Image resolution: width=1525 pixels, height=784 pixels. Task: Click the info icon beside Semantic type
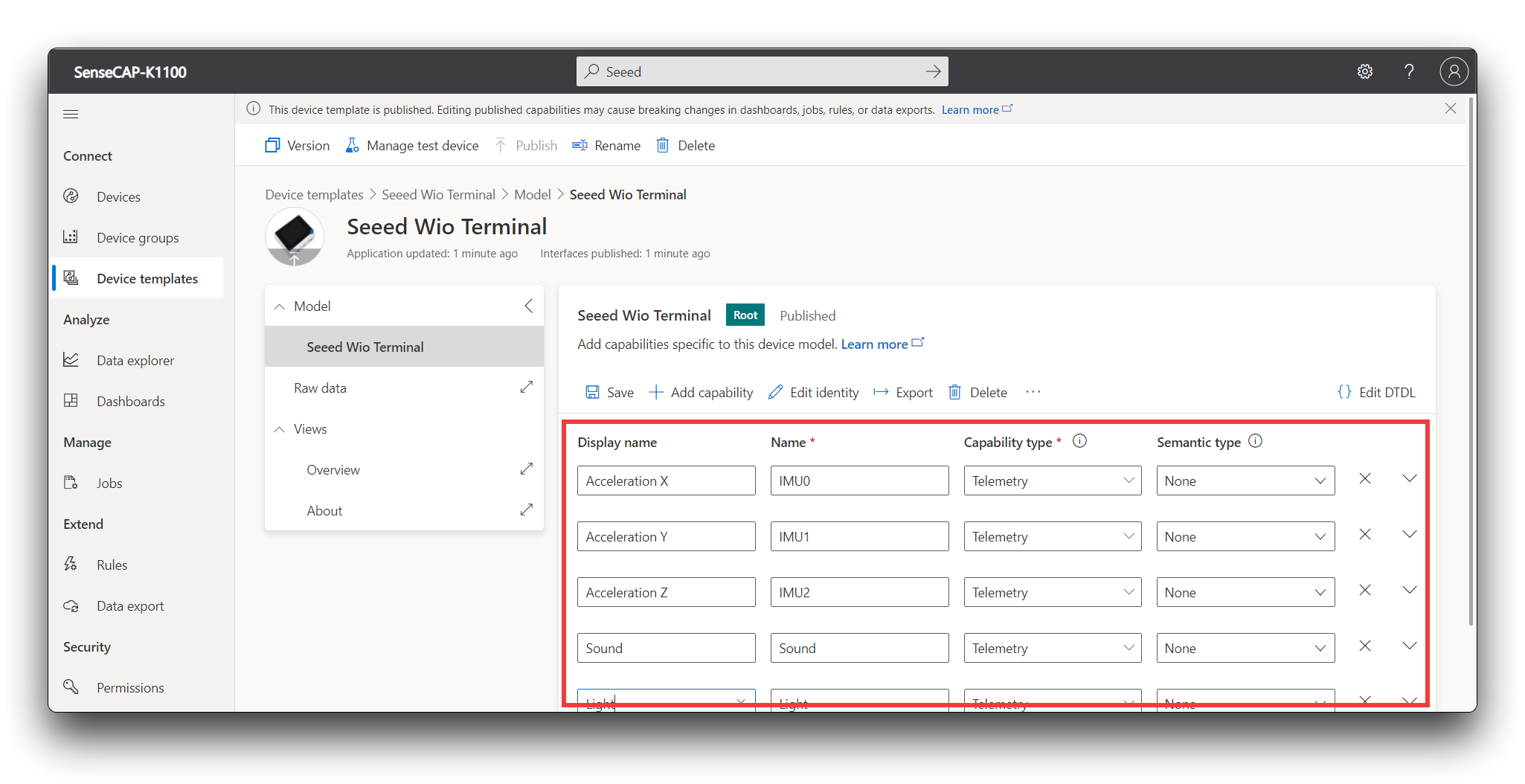[1255, 441]
